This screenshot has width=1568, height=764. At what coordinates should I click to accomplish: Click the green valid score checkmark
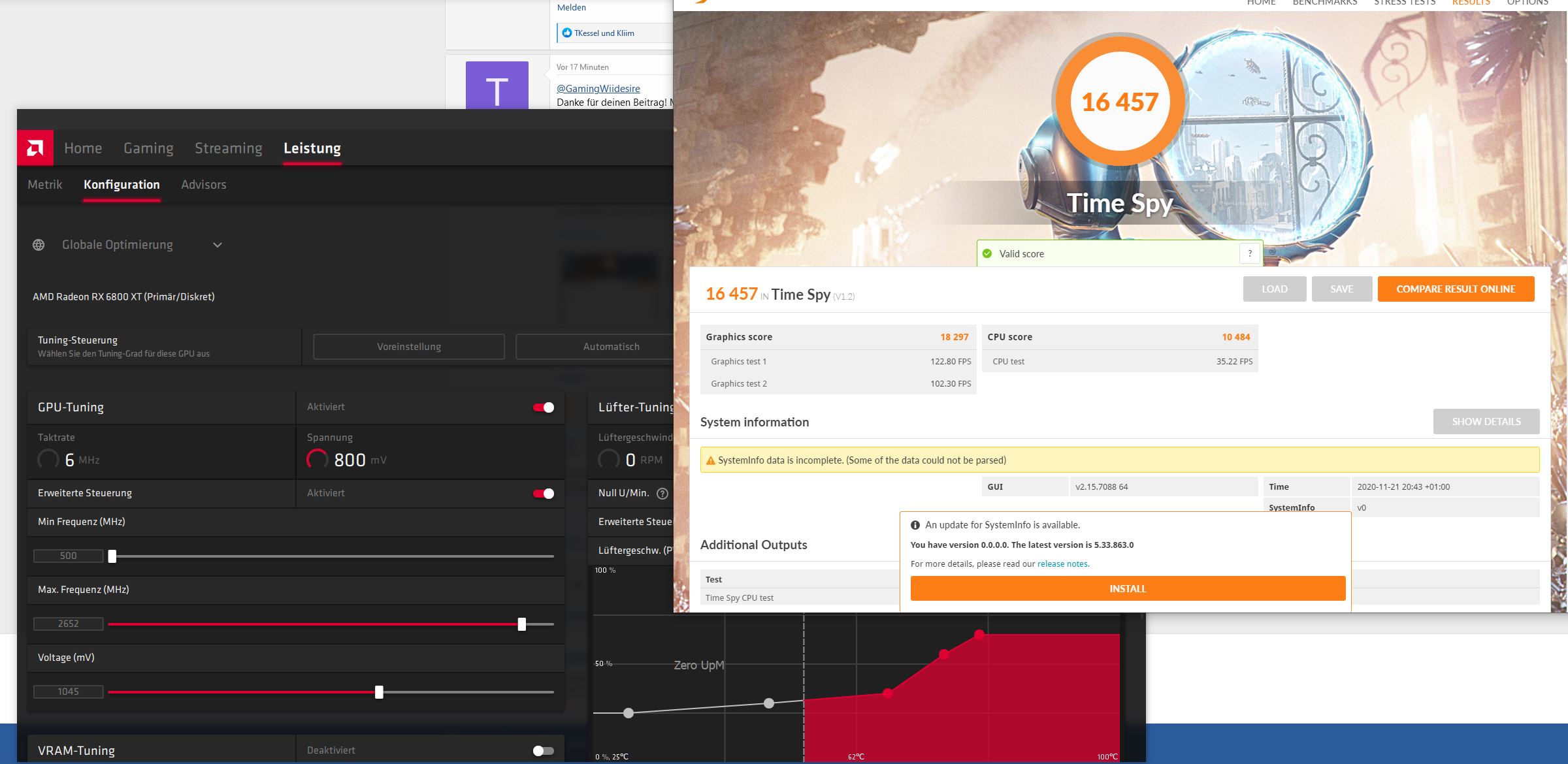click(x=987, y=253)
